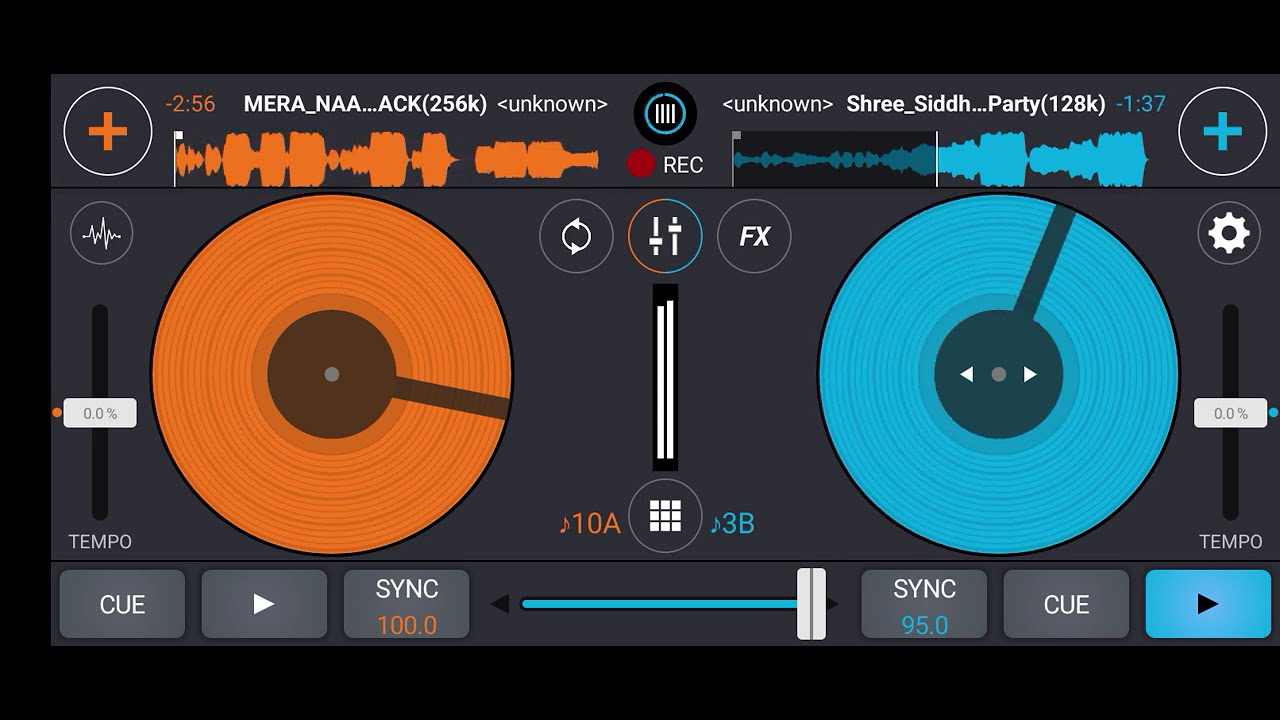This screenshot has width=1280, height=720.
Task: Open the waveform view on left deck
Action: click(x=102, y=234)
